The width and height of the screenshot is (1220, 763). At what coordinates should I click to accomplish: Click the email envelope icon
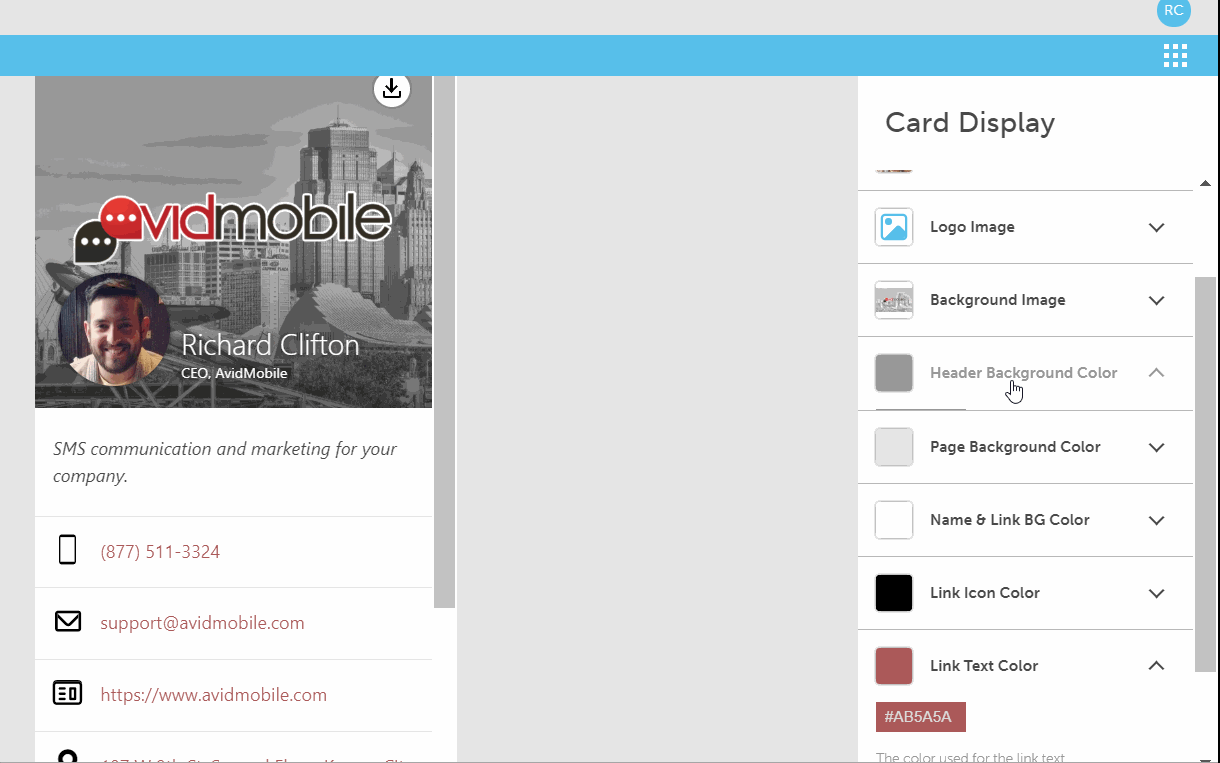click(67, 622)
